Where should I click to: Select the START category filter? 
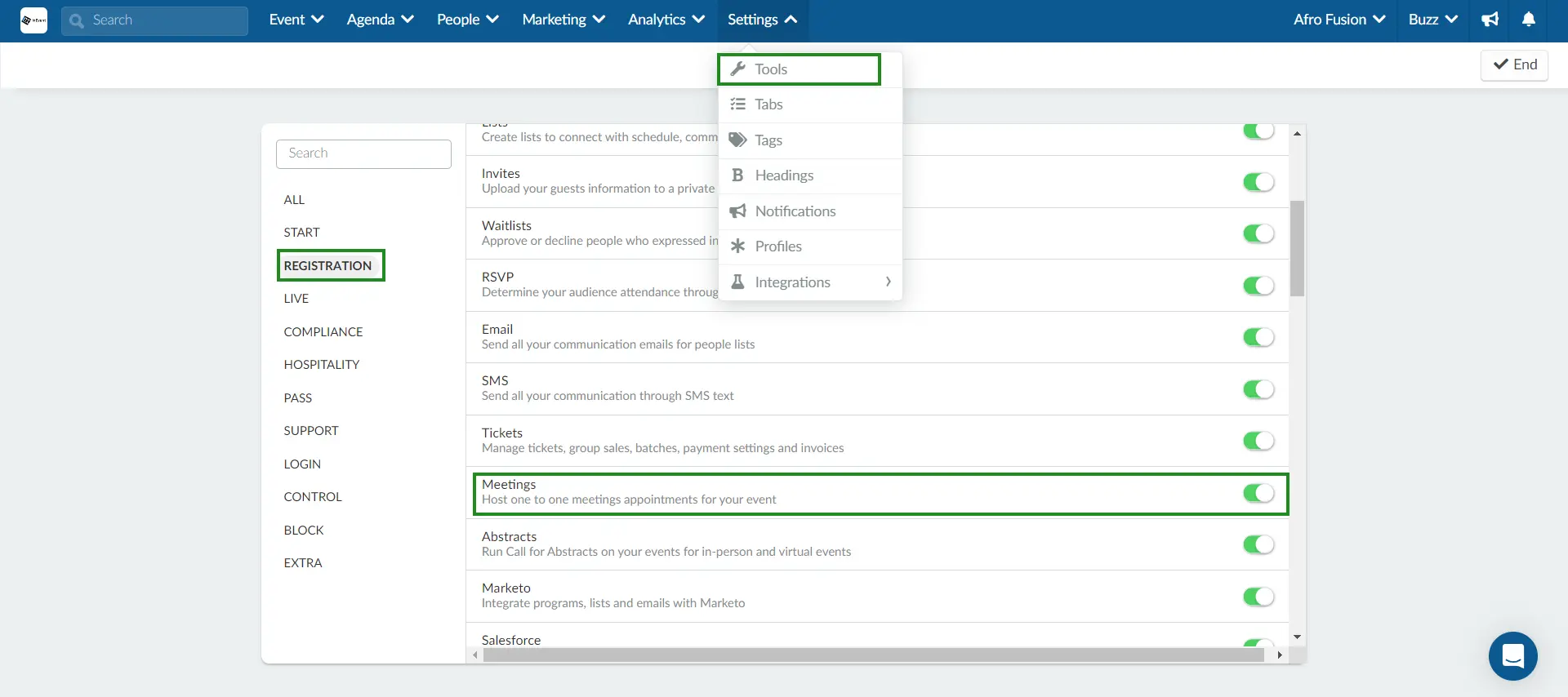tap(301, 233)
